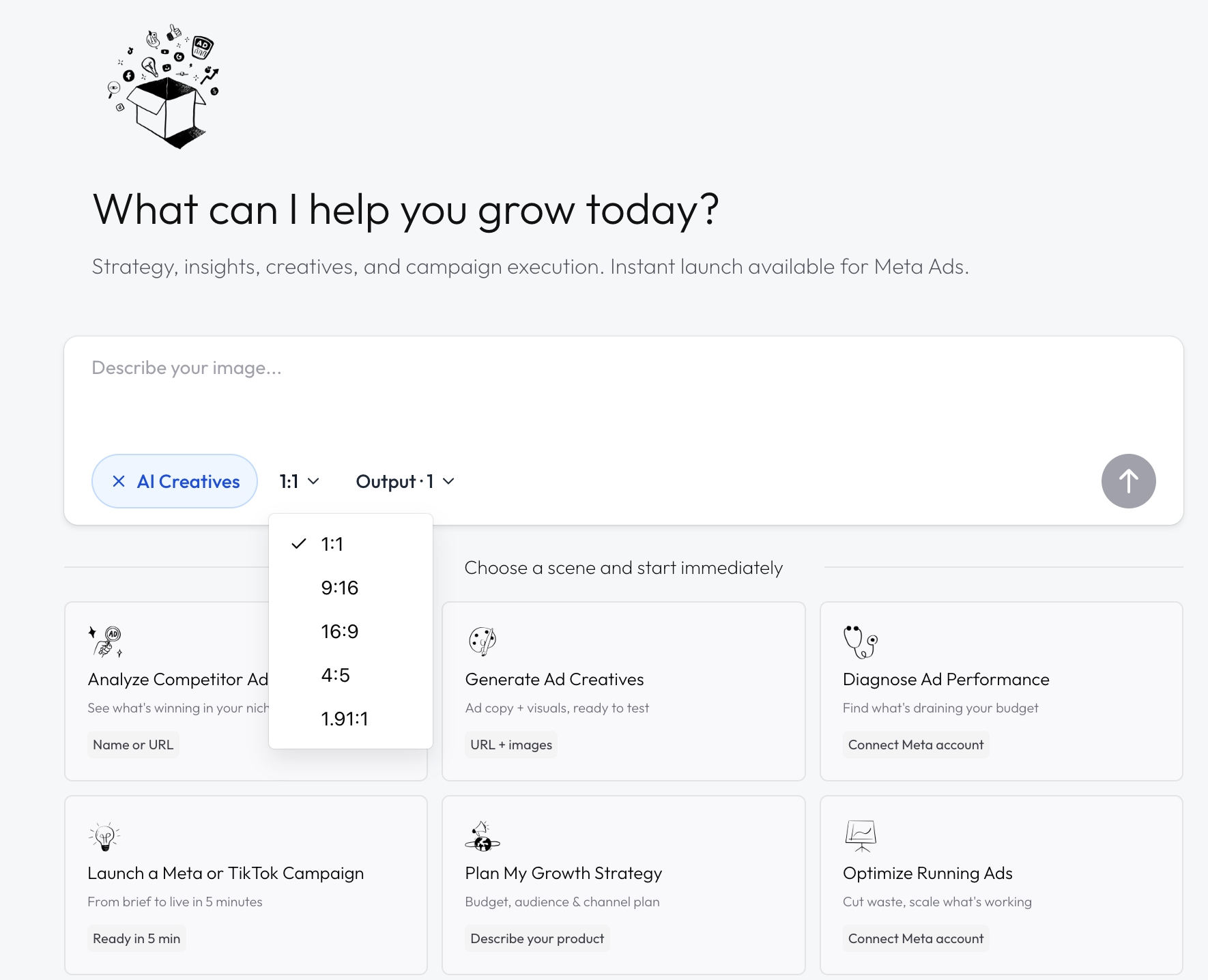Click the Name or URL tag
This screenshot has width=1208, height=980.
[x=133, y=745]
